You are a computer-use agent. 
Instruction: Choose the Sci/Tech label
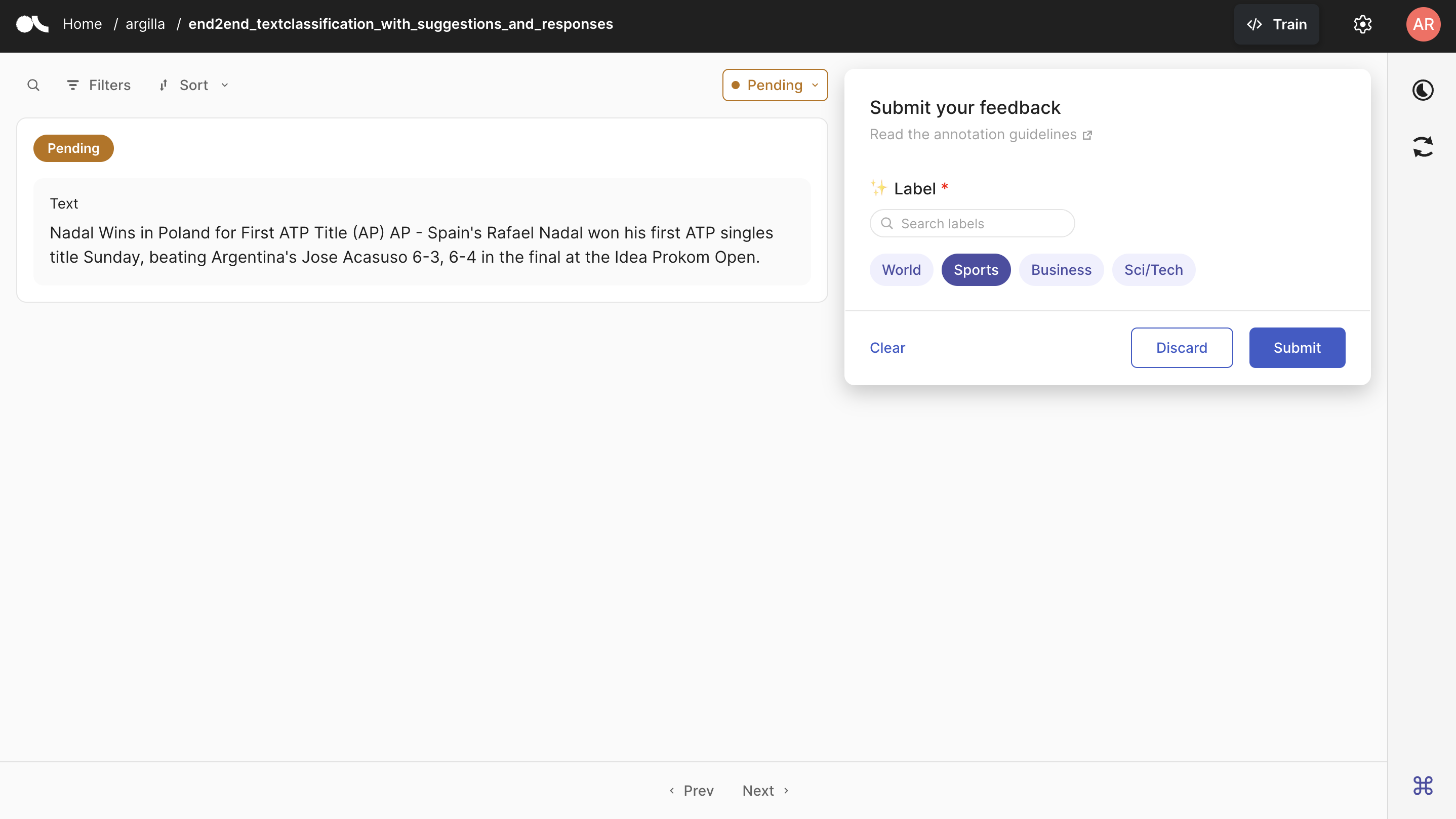(x=1153, y=270)
